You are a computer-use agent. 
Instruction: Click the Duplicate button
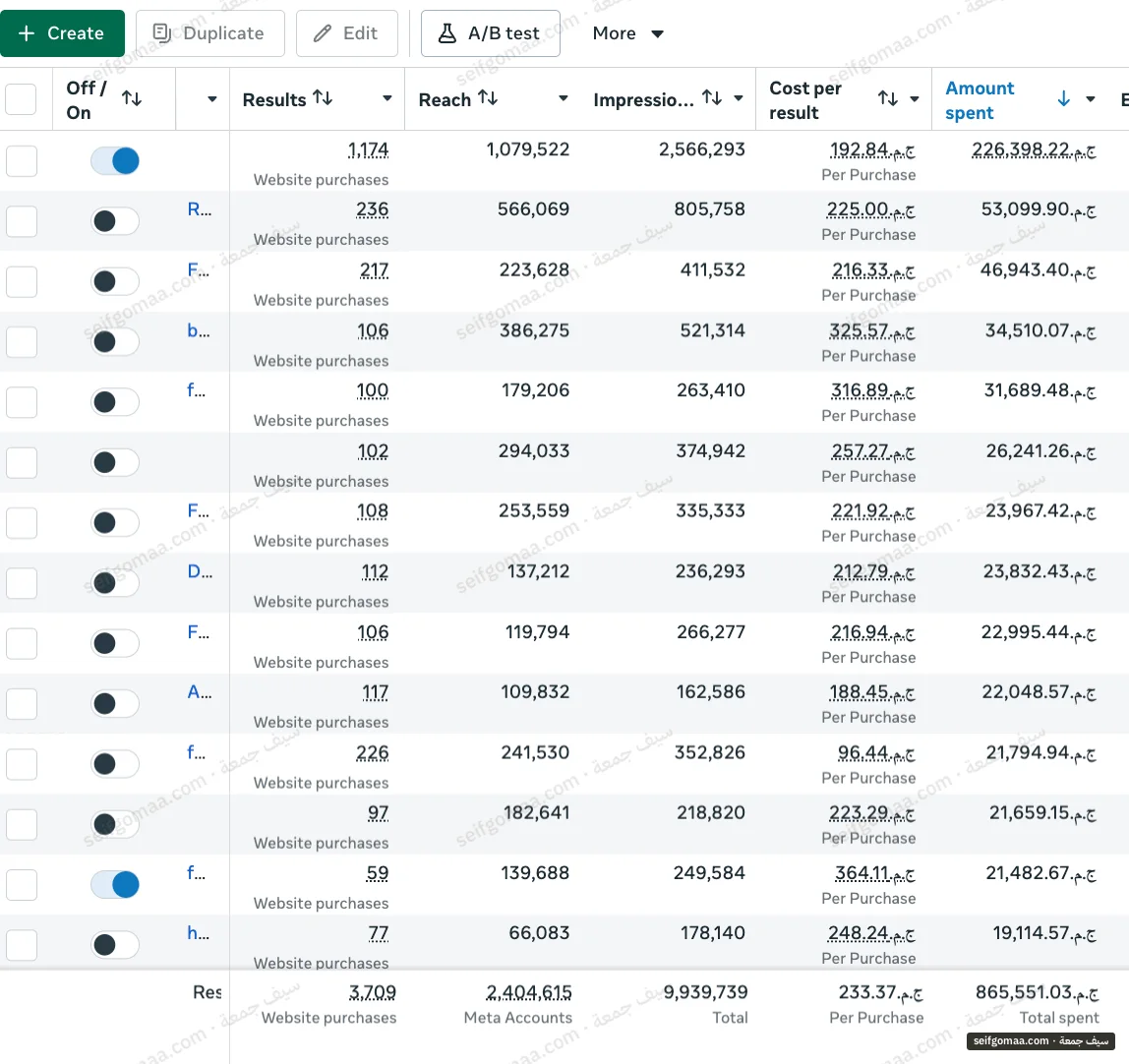(x=209, y=33)
